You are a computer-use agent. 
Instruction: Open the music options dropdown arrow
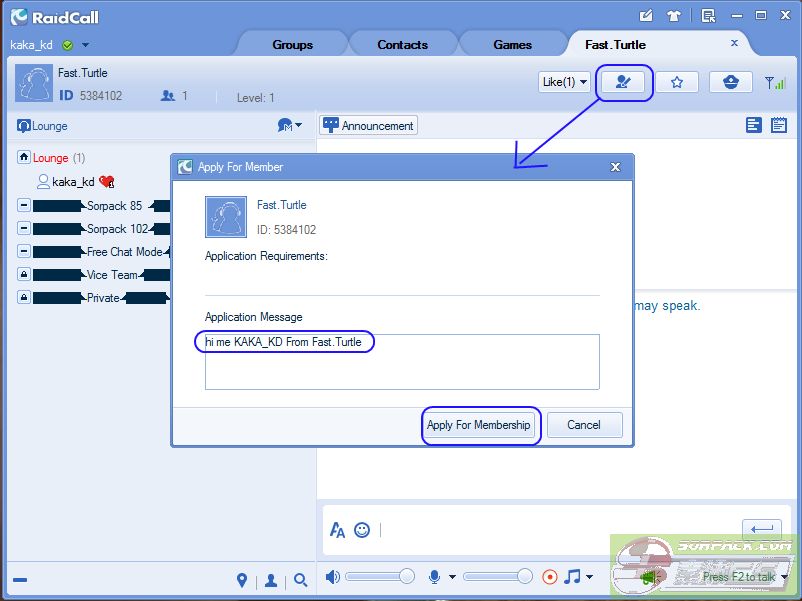[589, 577]
